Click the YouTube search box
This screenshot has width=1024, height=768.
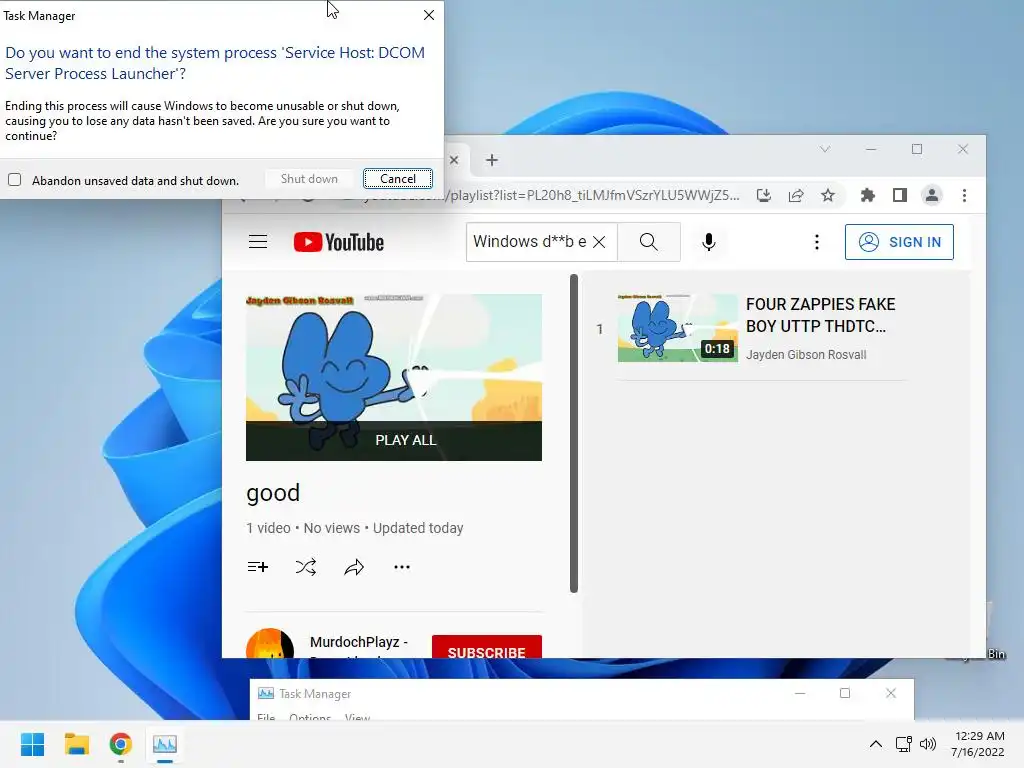tap(529, 242)
